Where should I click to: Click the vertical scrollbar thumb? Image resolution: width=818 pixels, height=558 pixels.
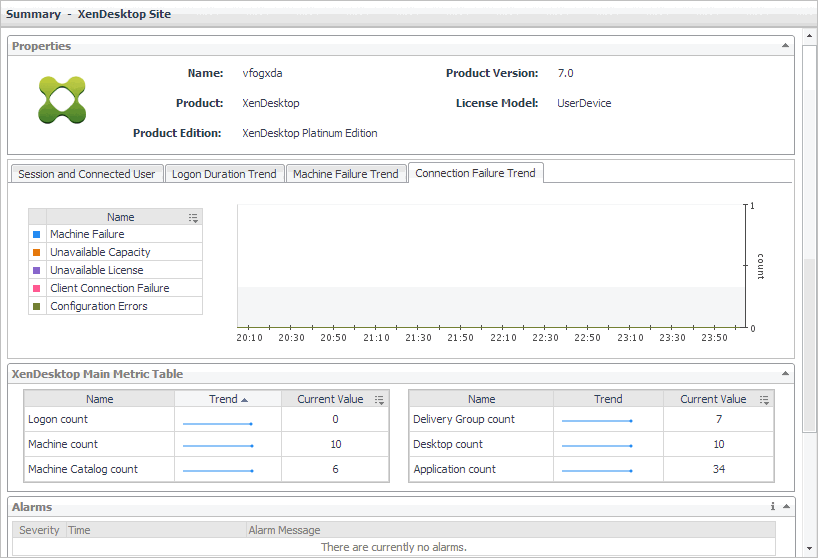click(810, 238)
